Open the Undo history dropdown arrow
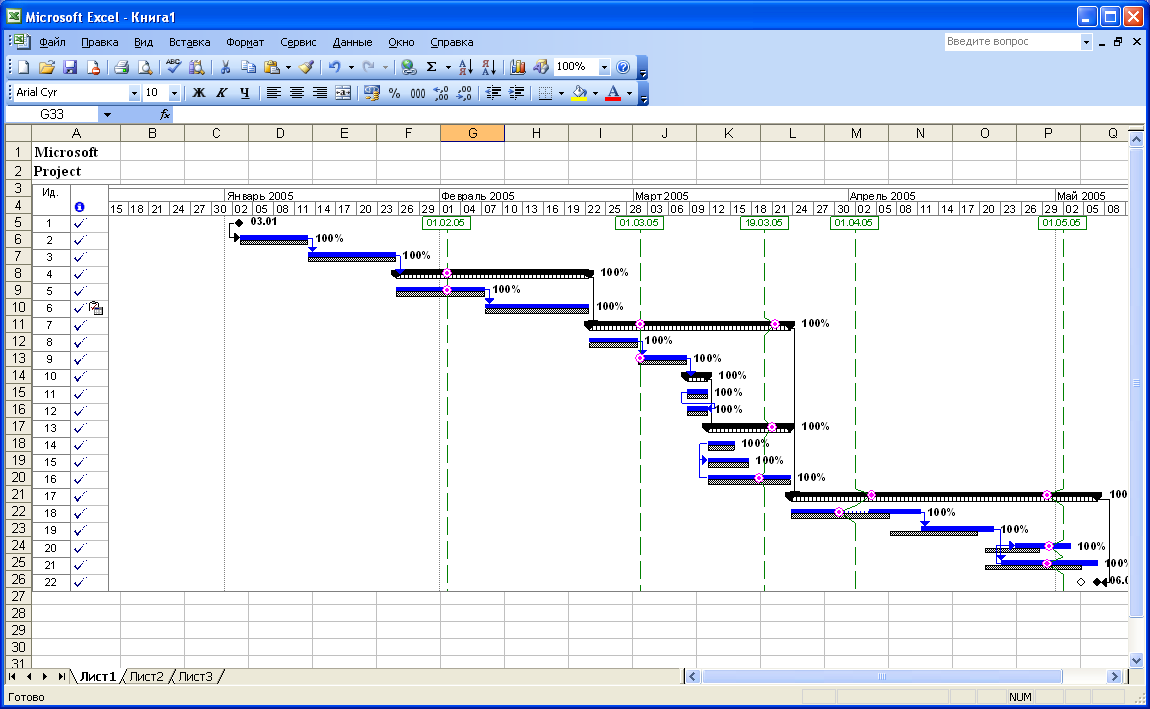Viewport: 1150px width, 709px height. [x=351, y=67]
